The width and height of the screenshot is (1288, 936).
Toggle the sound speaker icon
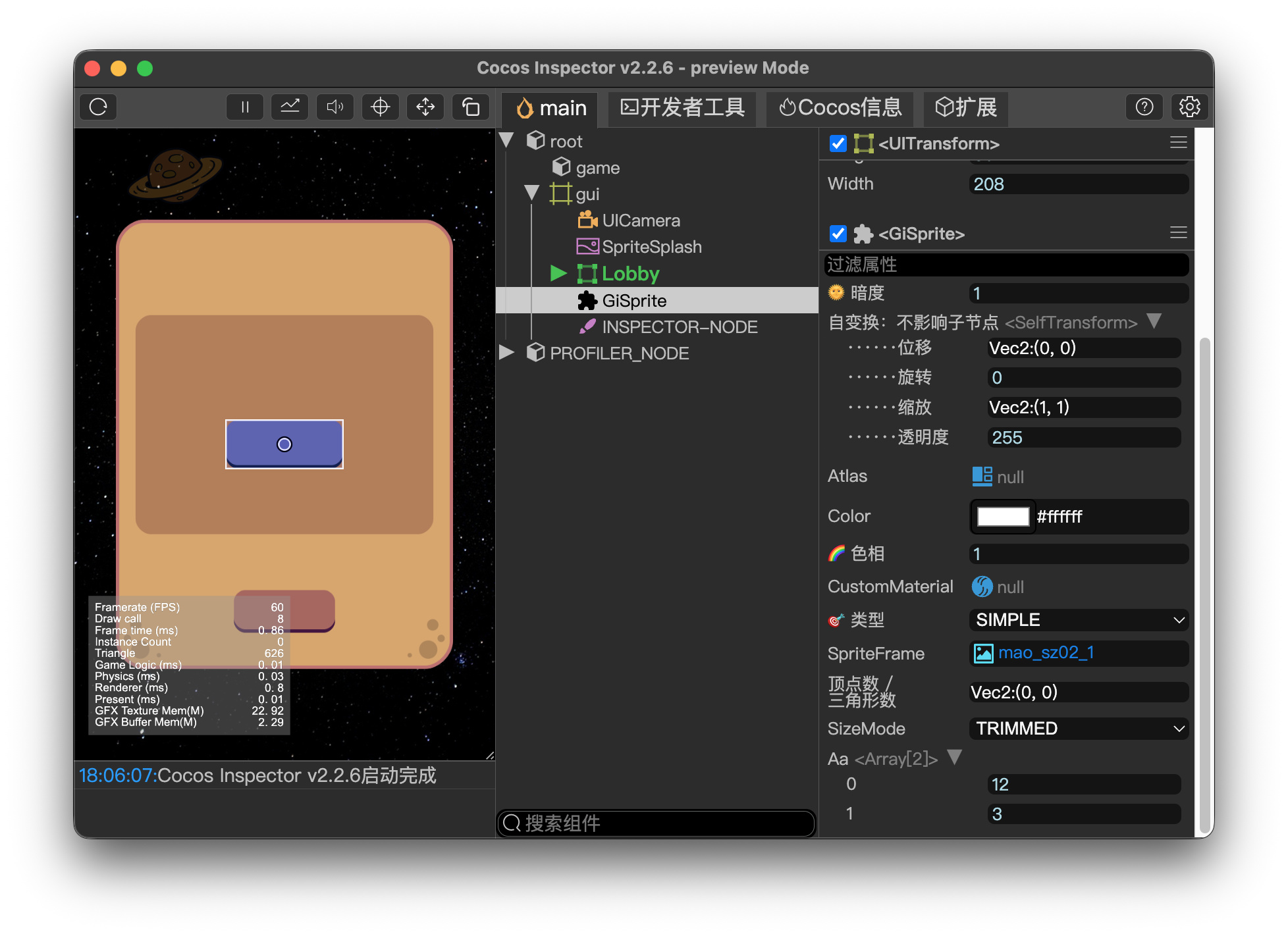pyautogui.click(x=335, y=107)
